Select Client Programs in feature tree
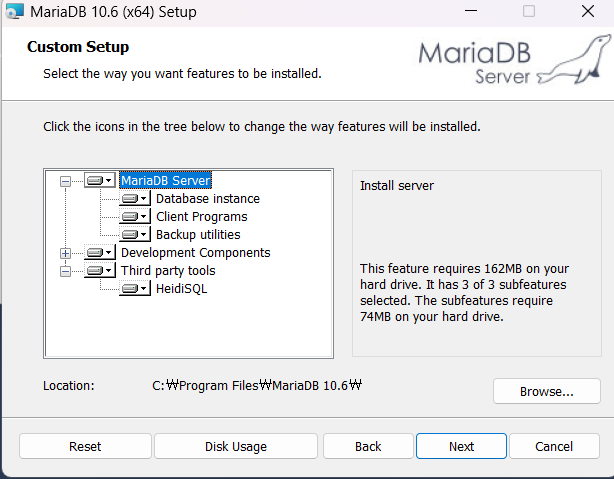This screenshot has width=614, height=479. tap(202, 217)
